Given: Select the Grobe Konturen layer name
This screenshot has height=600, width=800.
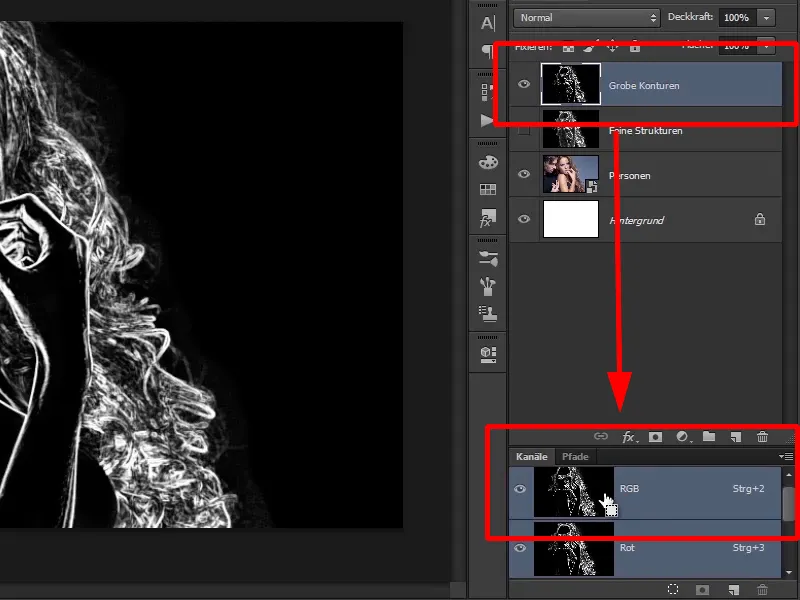Looking at the screenshot, I should [x=644, y=86].
